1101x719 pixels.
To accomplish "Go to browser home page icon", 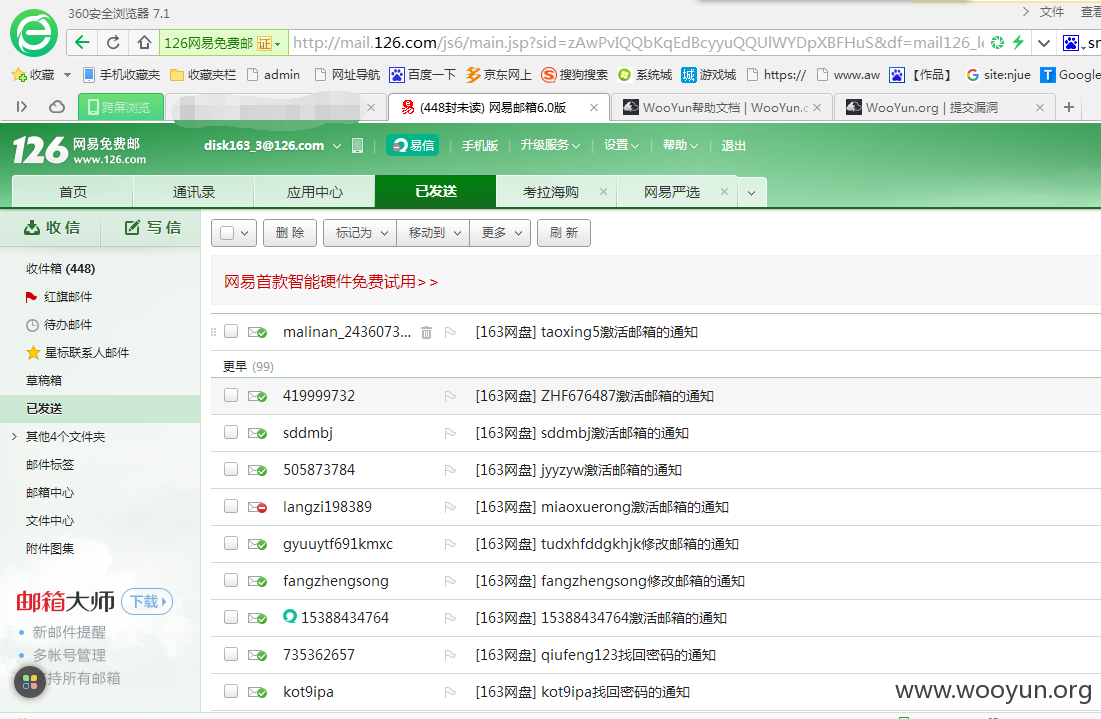I will coord(144,43).
